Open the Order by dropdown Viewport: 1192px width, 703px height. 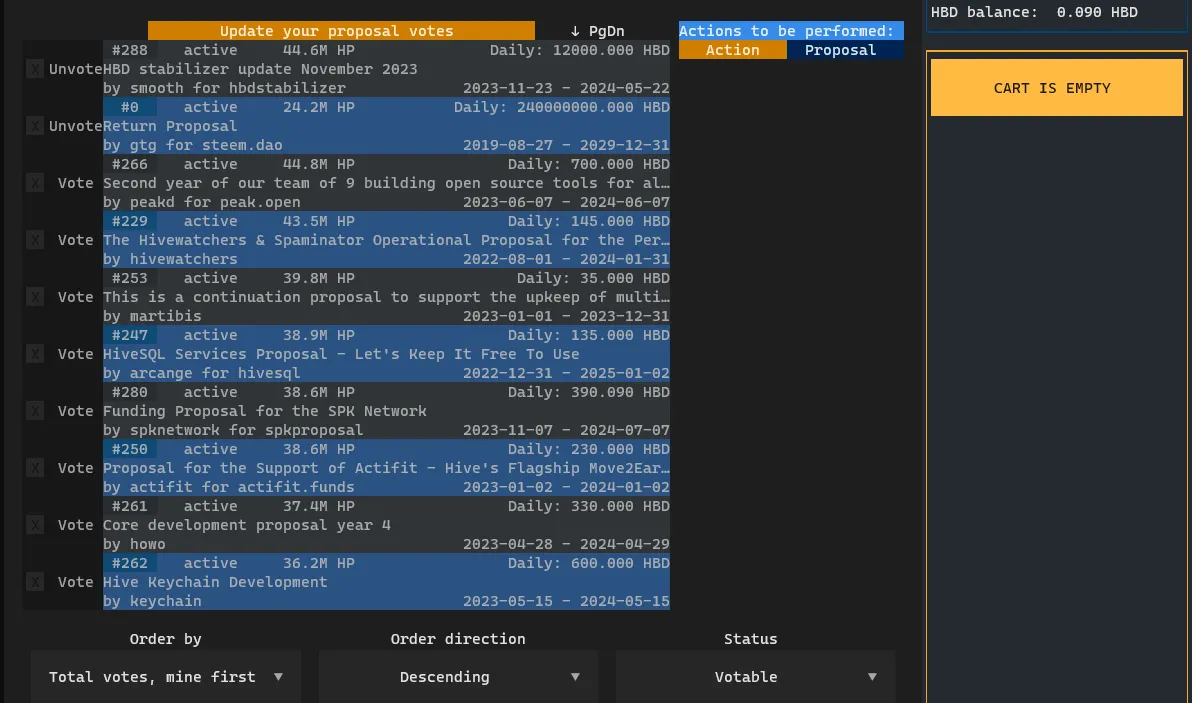coord(166,676)
